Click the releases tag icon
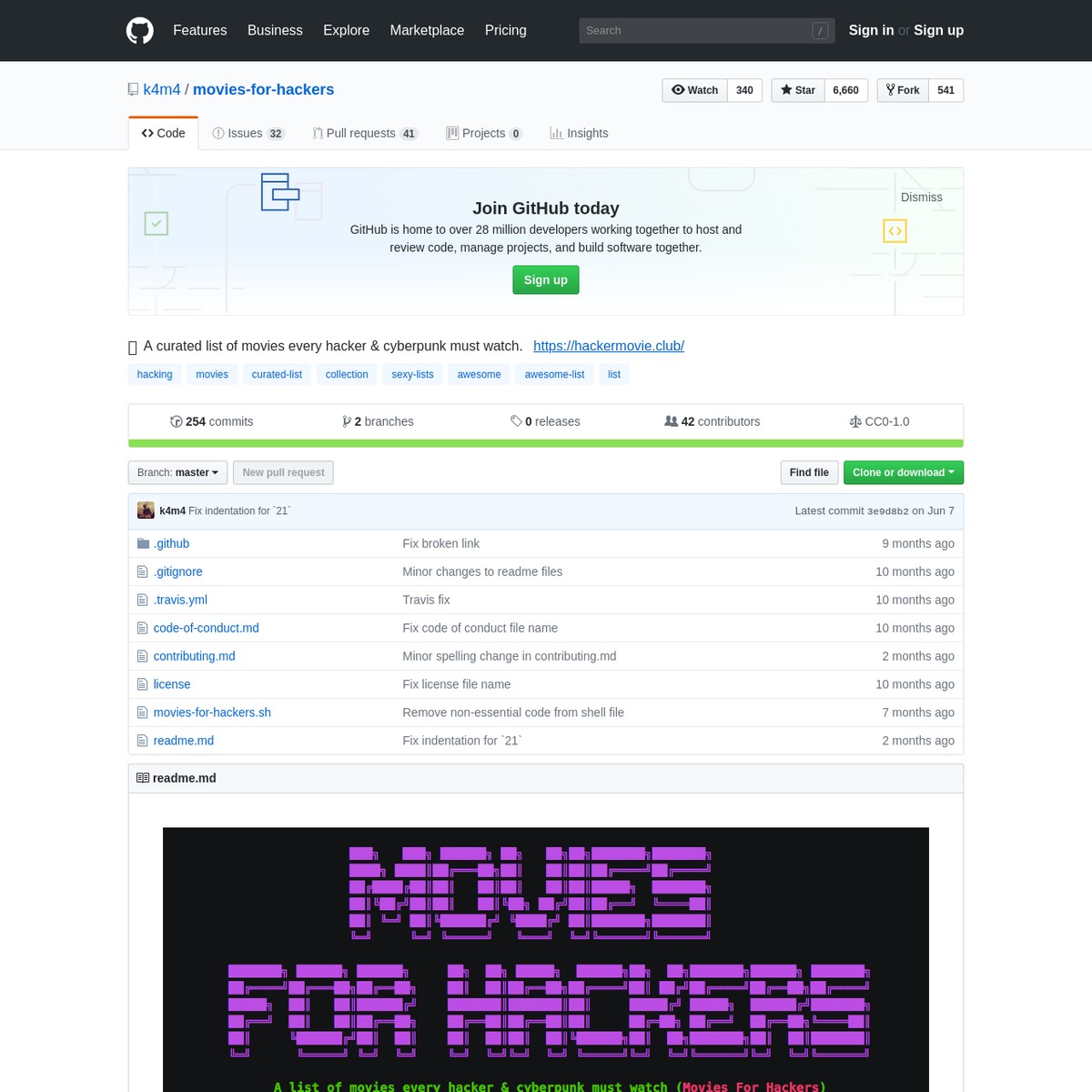The height and width of the screenshot is (1092, 1092). point(516,421)
